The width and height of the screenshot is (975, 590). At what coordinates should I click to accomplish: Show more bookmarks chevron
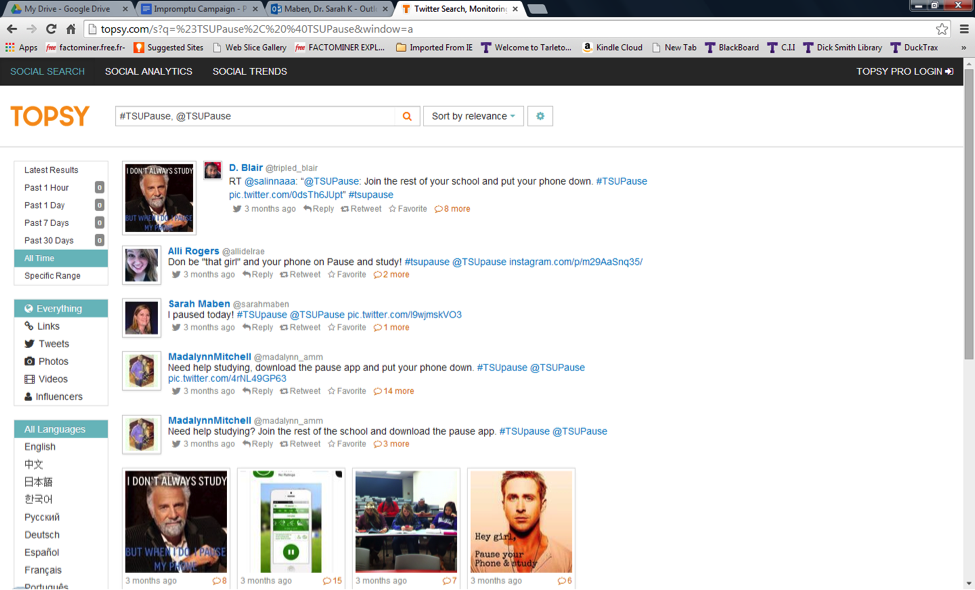coord(963,47)
